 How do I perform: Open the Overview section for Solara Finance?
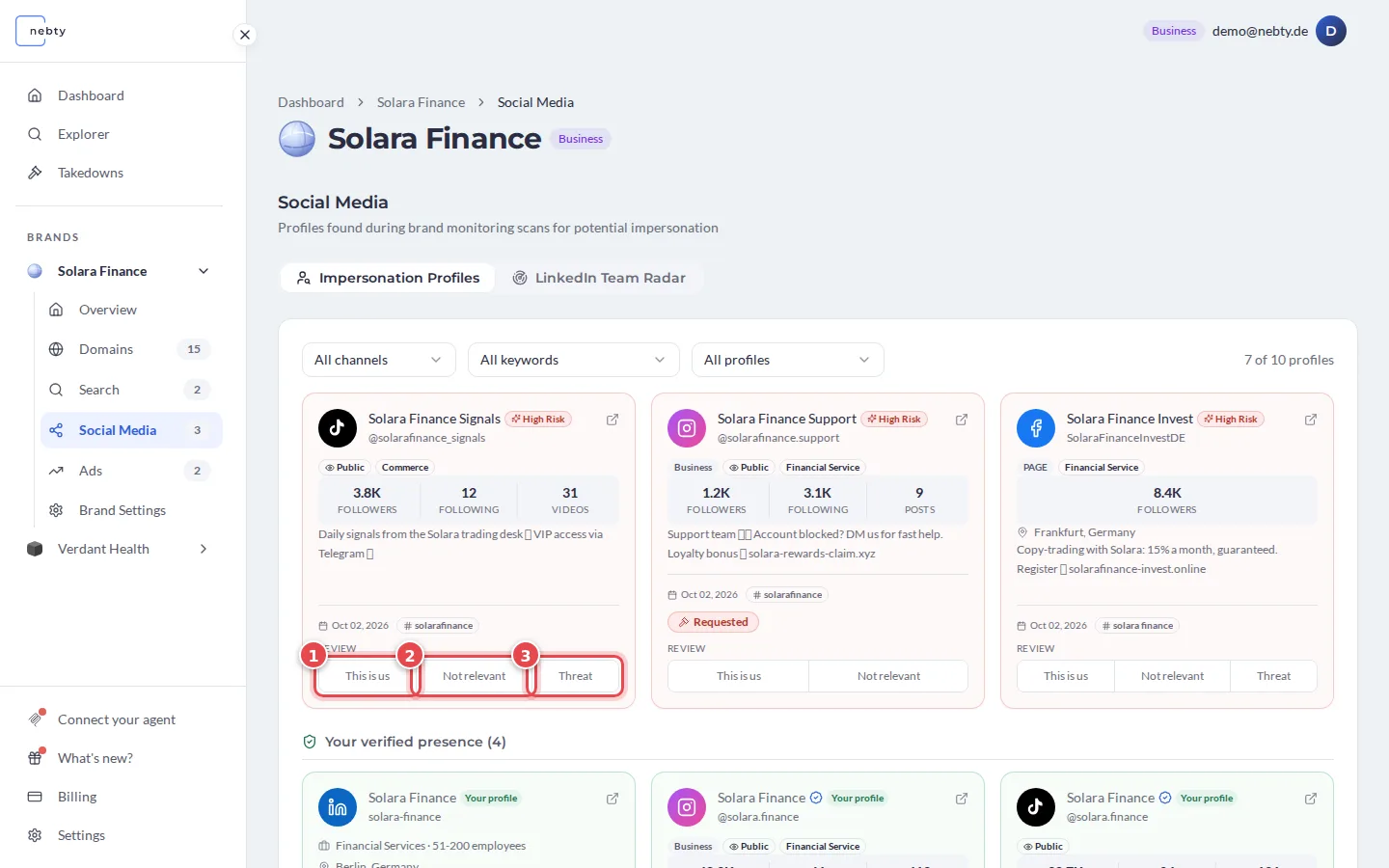[131, 310]
